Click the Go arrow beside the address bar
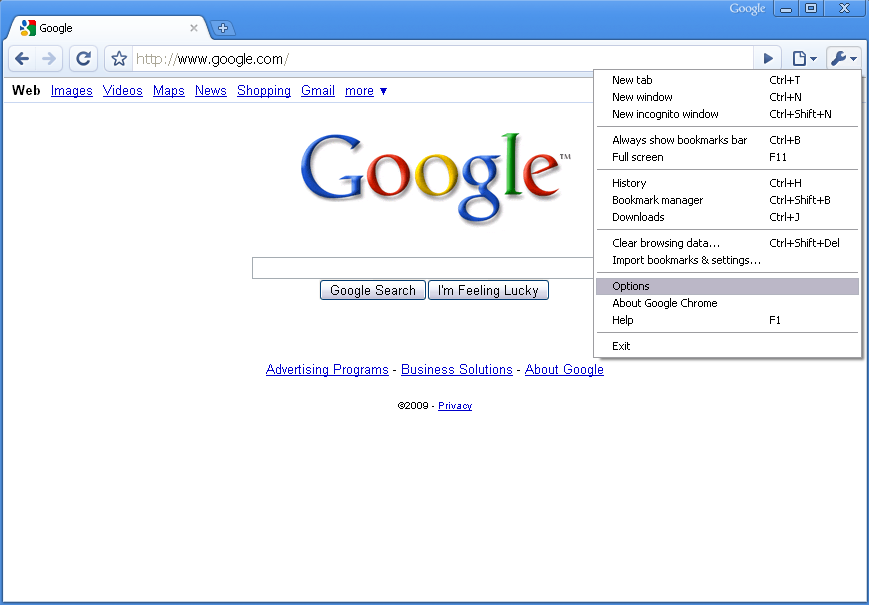The image size is (869, 605). click(768, 58)
